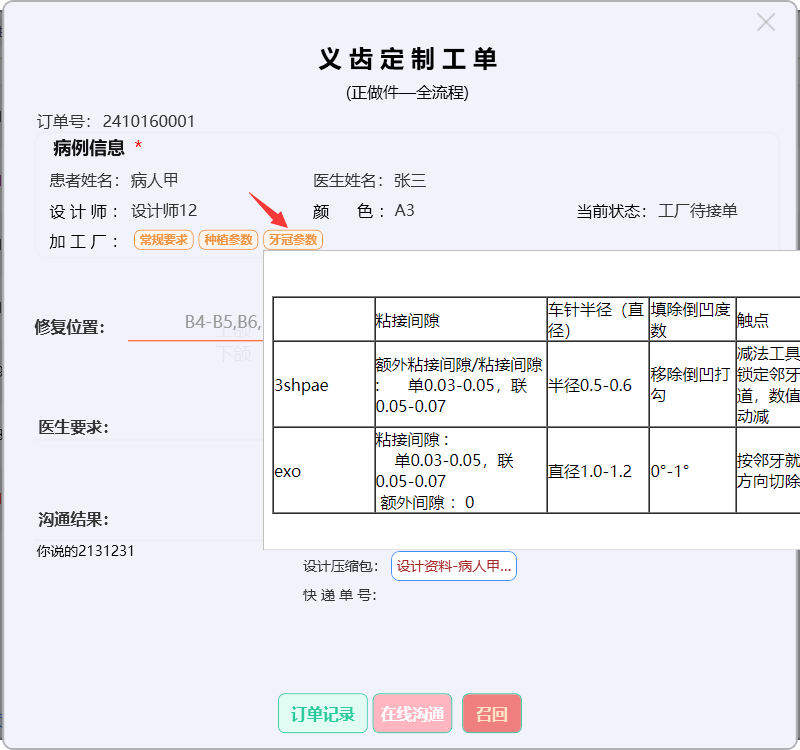Click the 直径1.0-1.2 table cell
The image size is (800, 750).
(590, 471)
